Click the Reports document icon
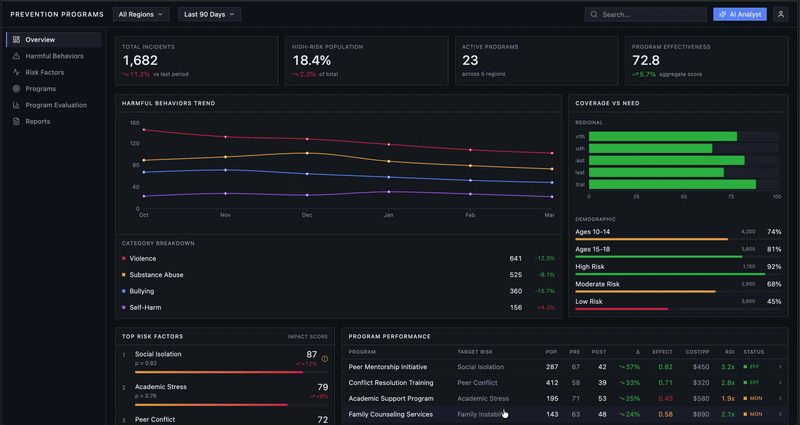This screenshot has width=800, height=425. pos(16,121)
